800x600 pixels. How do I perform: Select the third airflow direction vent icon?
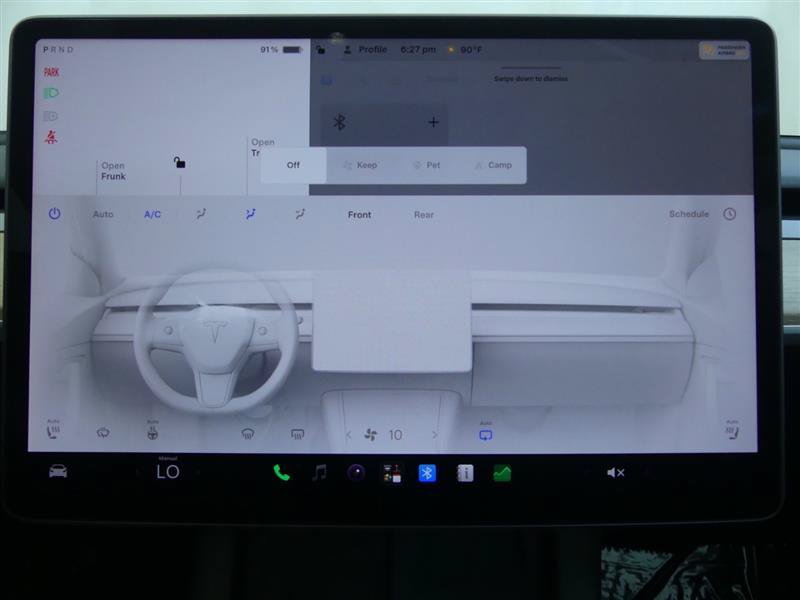(300, 214)
